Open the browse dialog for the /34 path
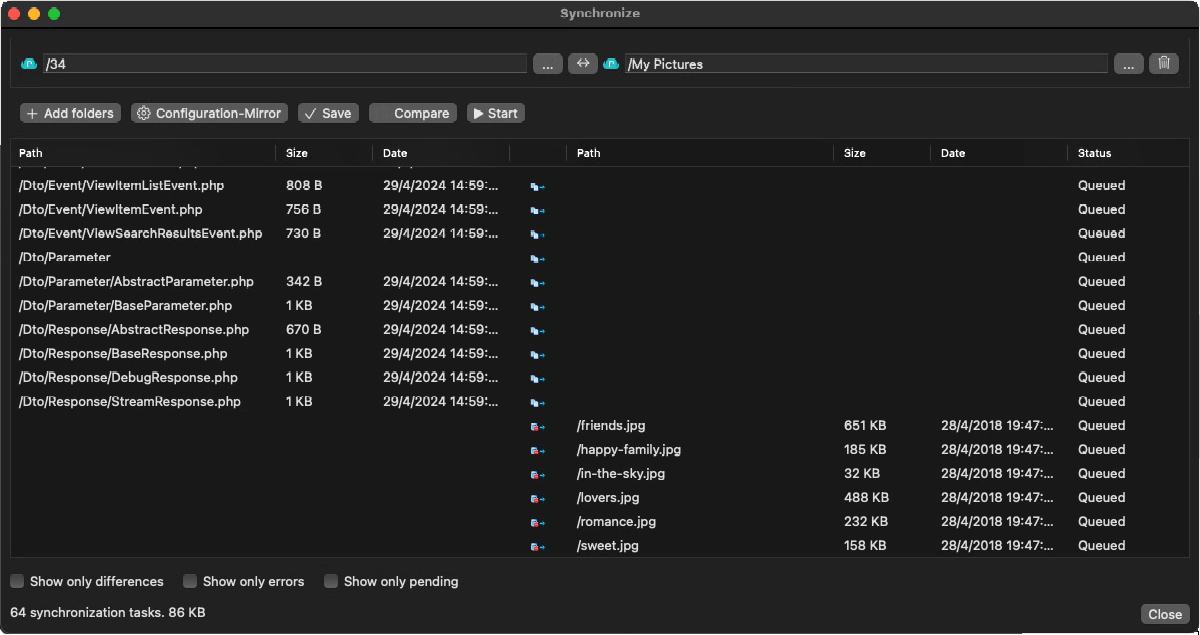 point(547,63)
